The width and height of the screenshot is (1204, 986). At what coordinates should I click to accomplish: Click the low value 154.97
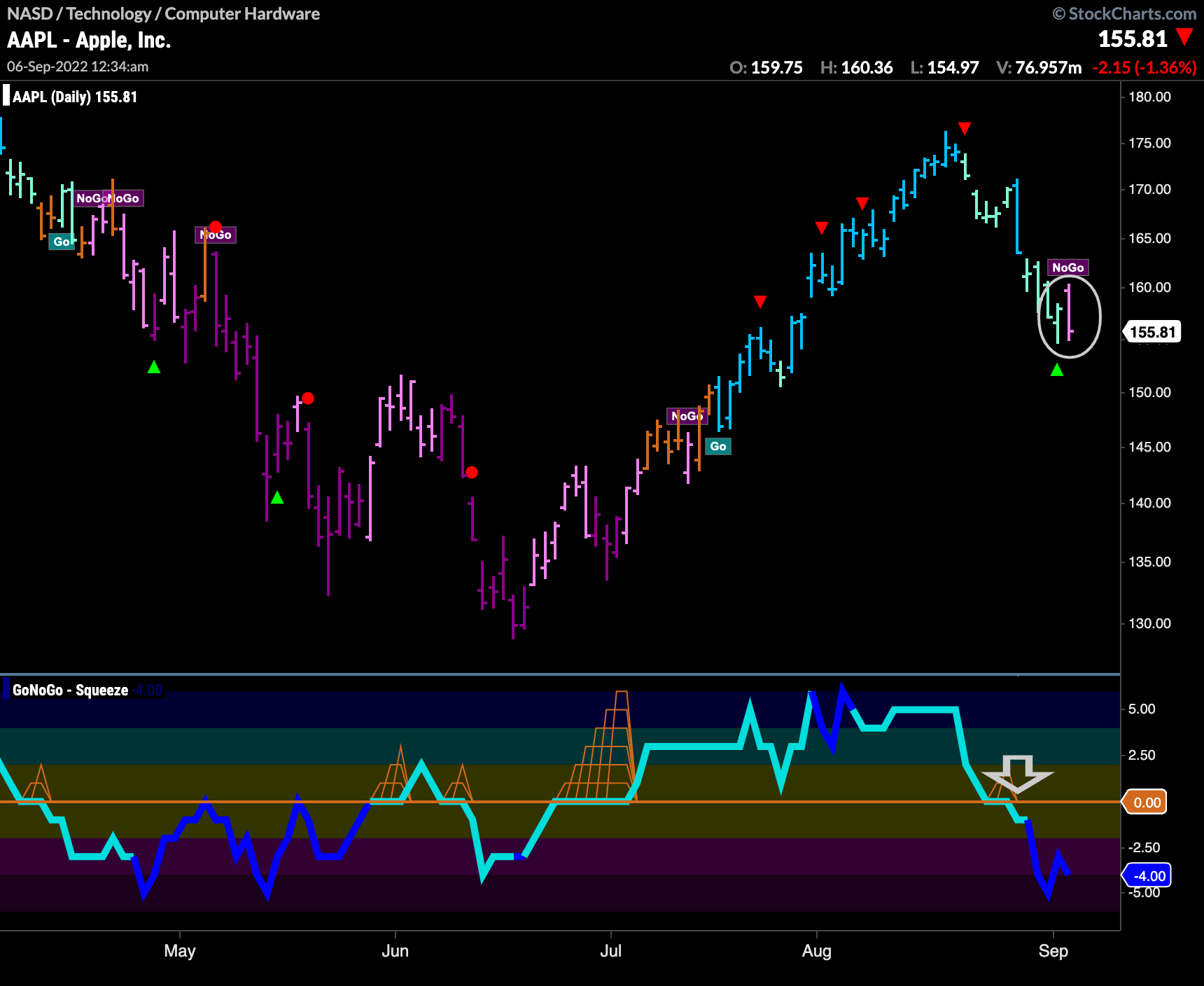coord(953,68)
